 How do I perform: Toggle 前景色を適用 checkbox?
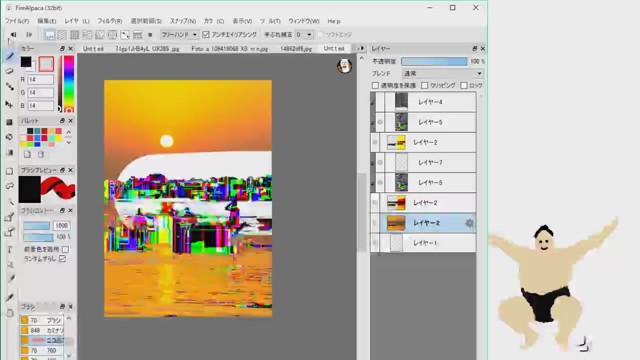[x=65, y=249]
